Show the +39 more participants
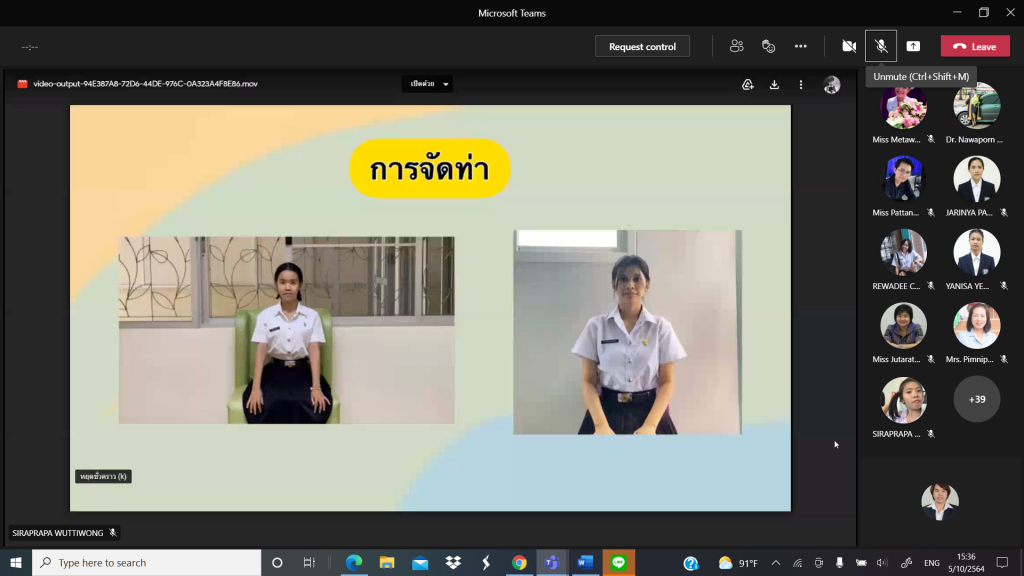Screen dimensions: 1024x576 coord(976,399)
